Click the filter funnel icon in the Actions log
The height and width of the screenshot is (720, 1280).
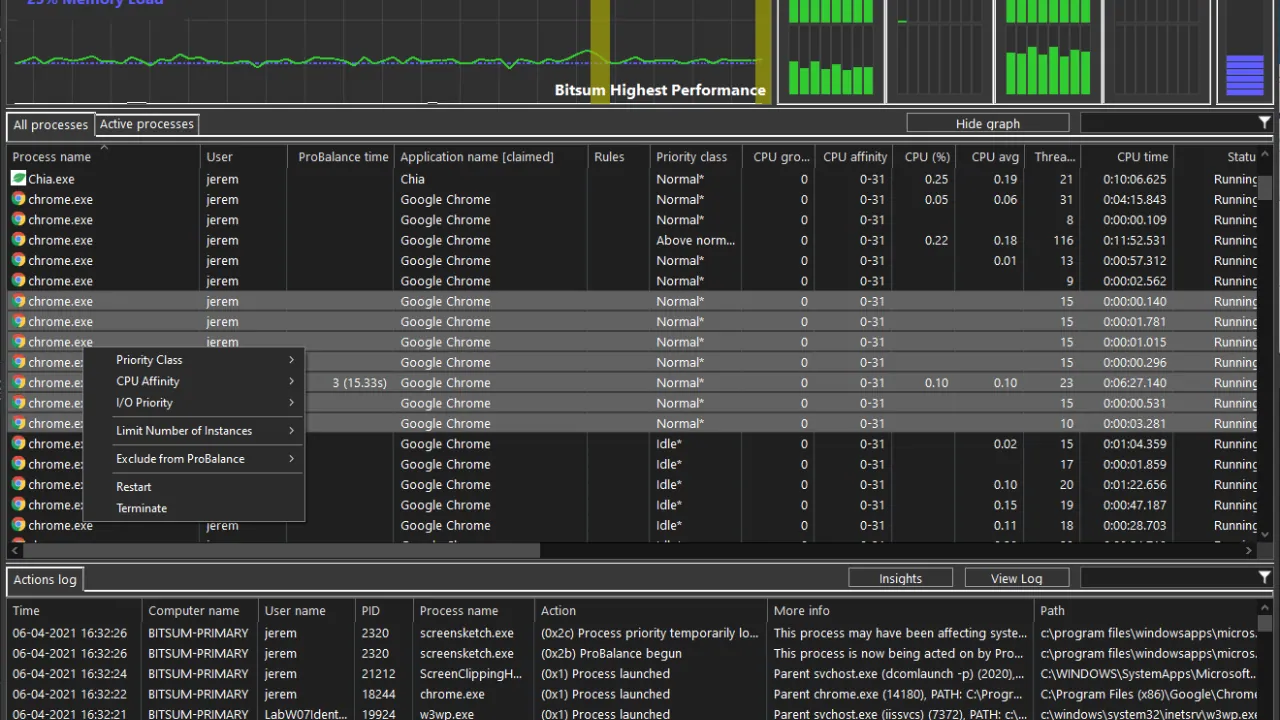pos(1265,578)
